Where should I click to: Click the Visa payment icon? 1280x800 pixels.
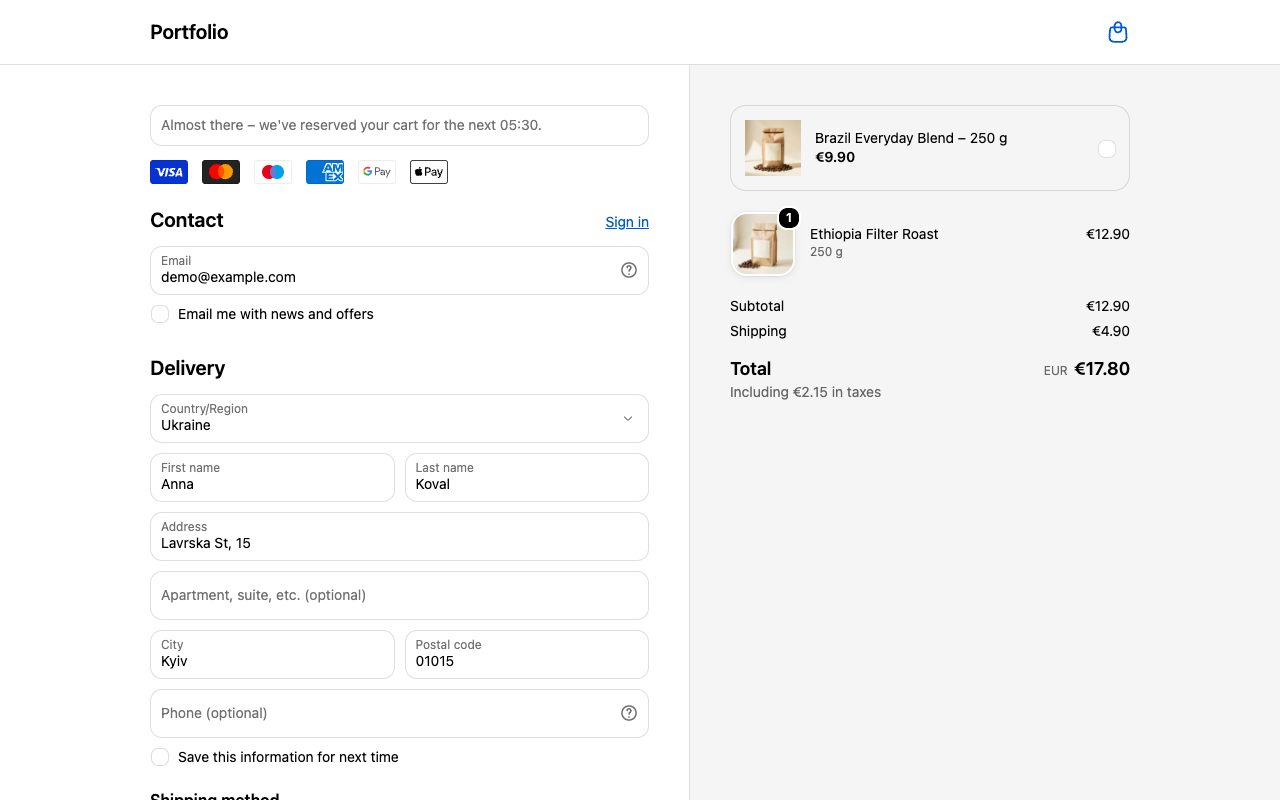(169, 172)
